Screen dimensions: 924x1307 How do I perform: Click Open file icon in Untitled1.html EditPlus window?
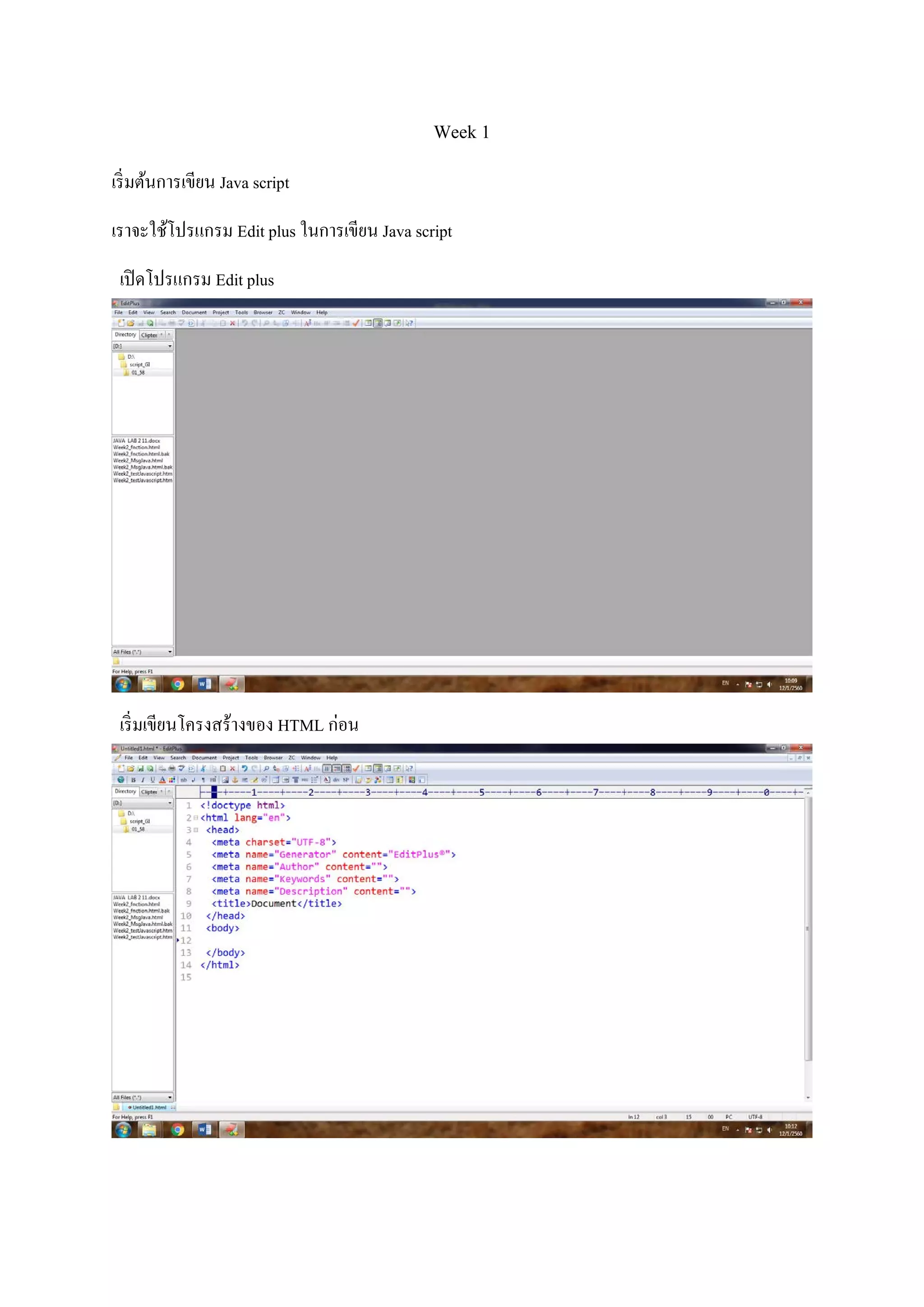coord(131,769)
